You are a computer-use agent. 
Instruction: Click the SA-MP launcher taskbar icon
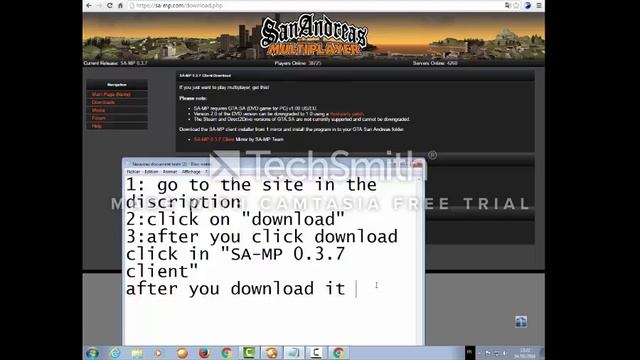coord(271,353)
